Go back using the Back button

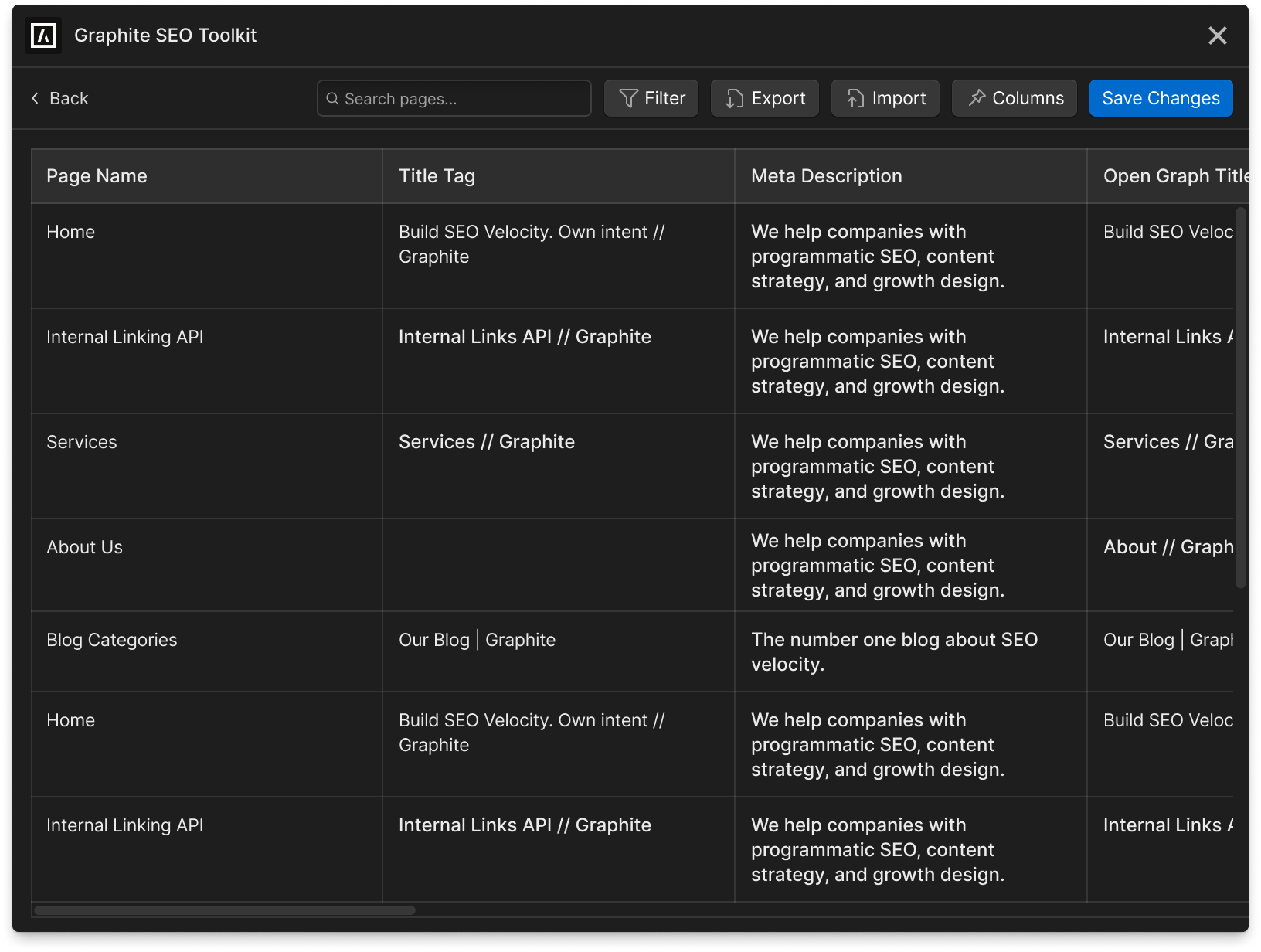click(x=59, y=98)
